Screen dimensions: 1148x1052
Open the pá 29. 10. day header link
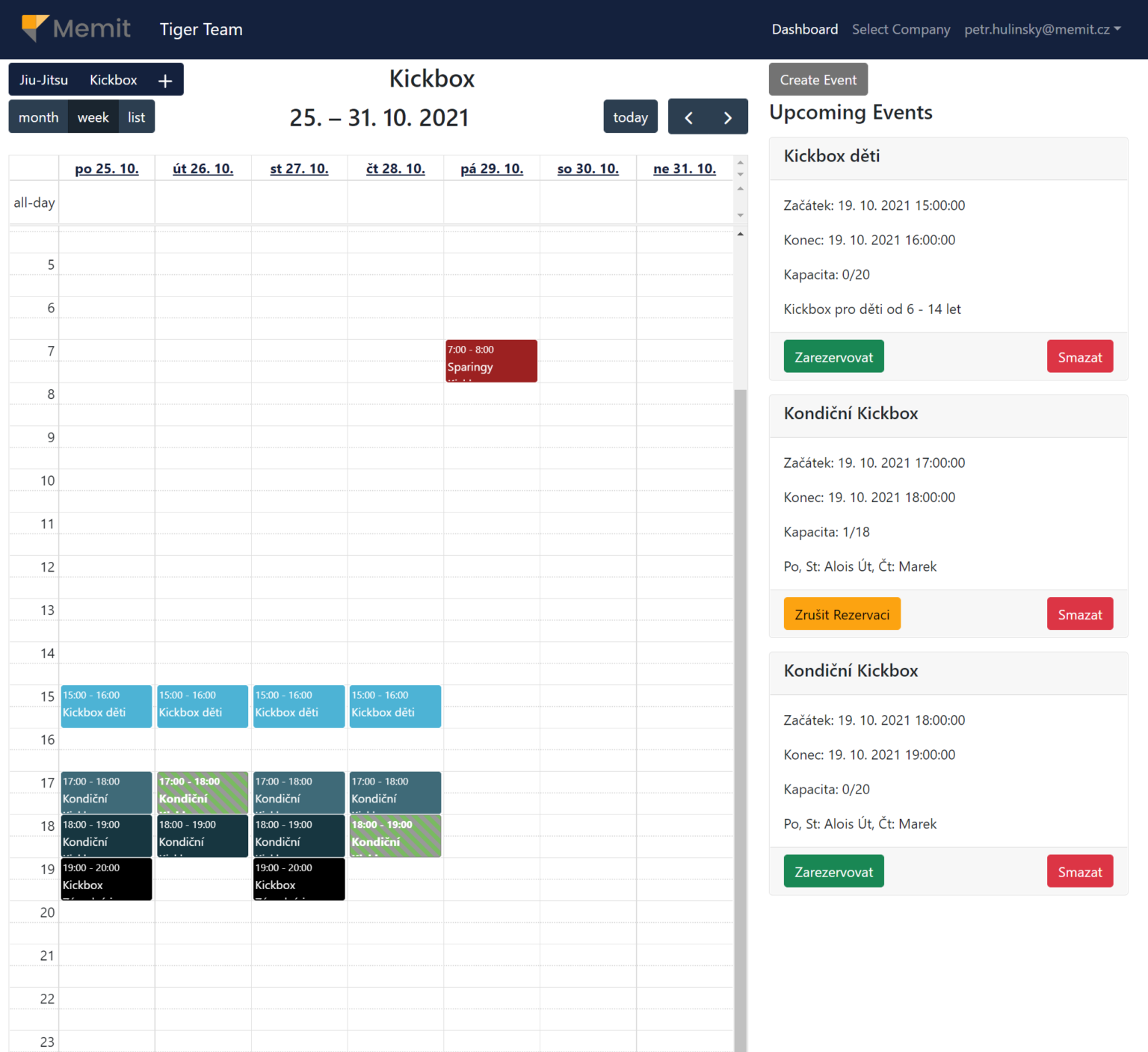tap(492, 168)
